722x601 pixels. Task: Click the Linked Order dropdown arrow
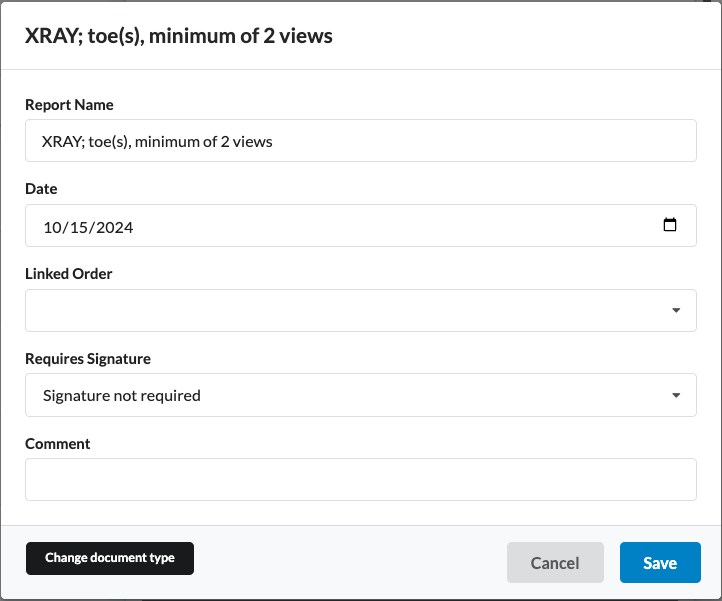click(x=676, y=311)
